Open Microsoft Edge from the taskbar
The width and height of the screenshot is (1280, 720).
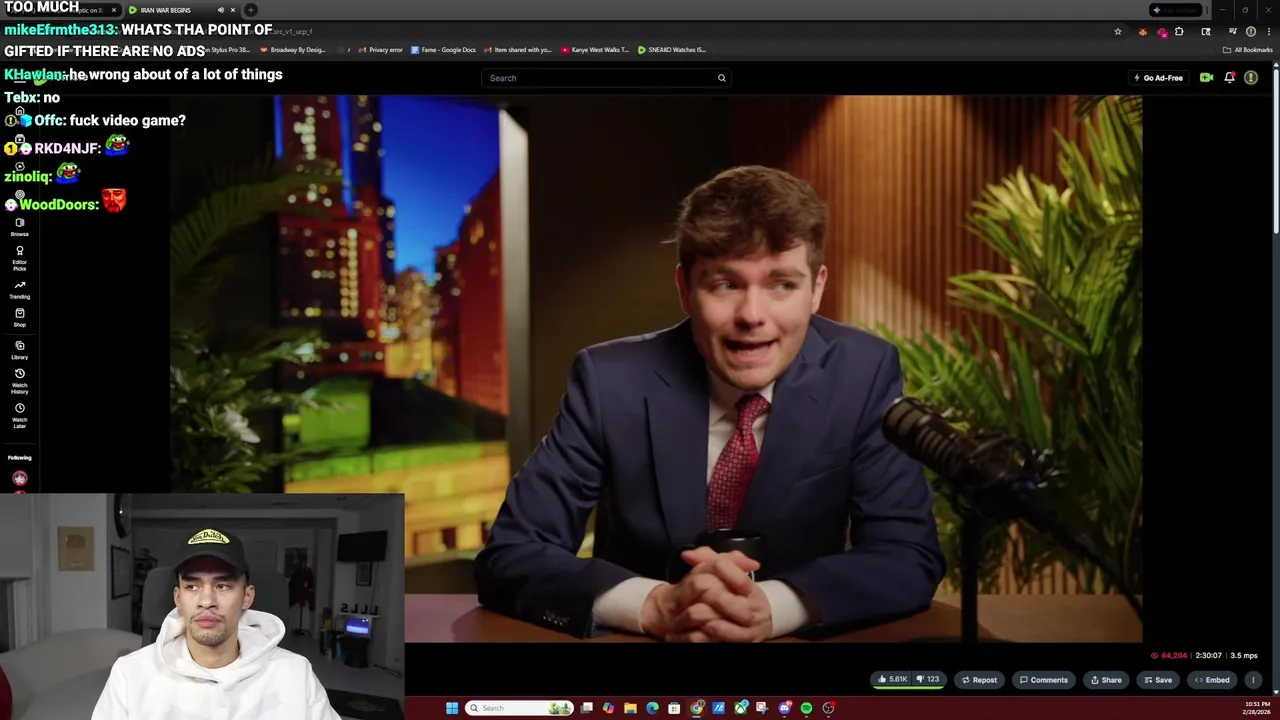pos(652,708)
